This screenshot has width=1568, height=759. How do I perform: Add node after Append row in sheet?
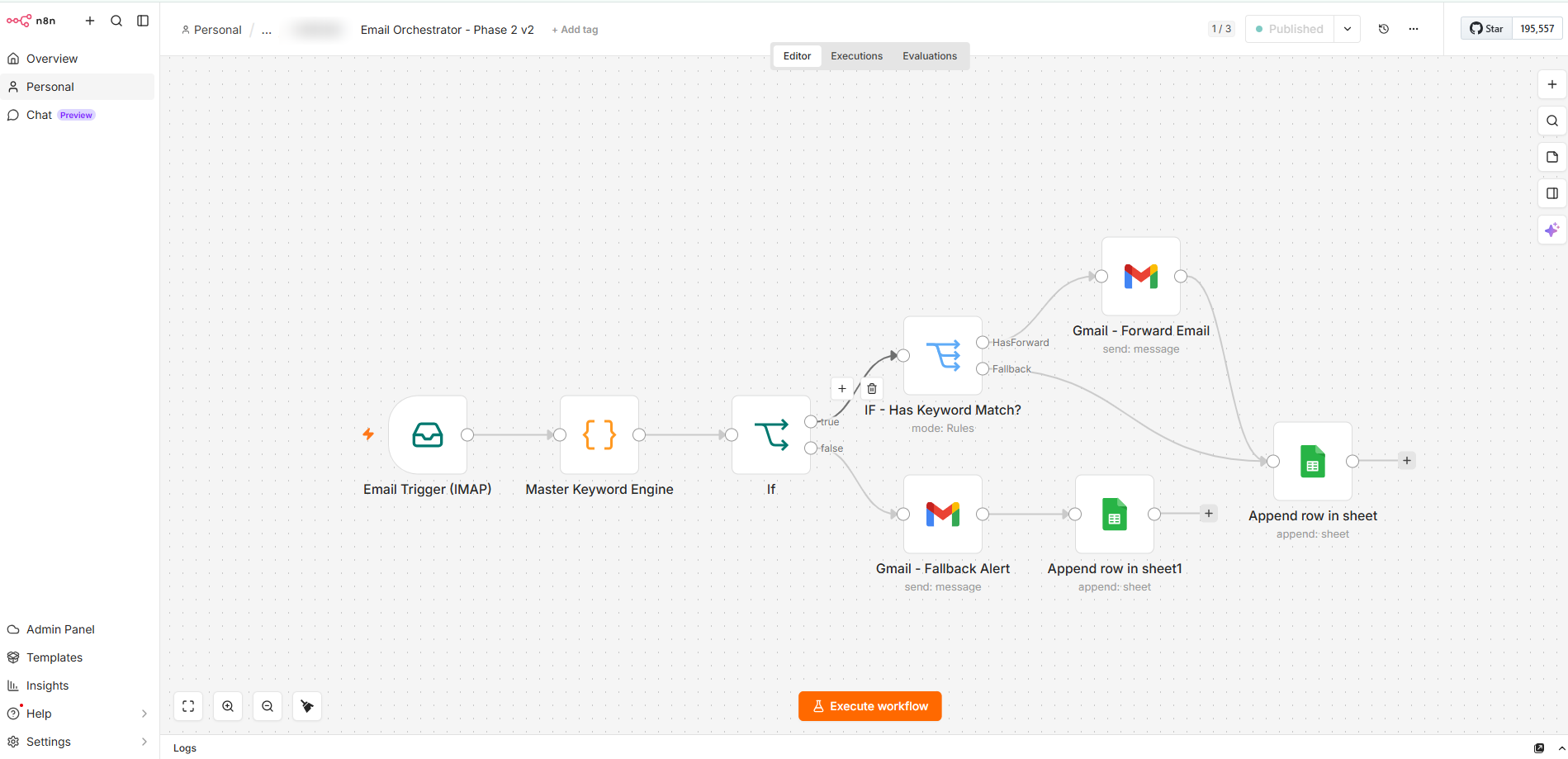pyautogui.click(x=1407, y=461)
